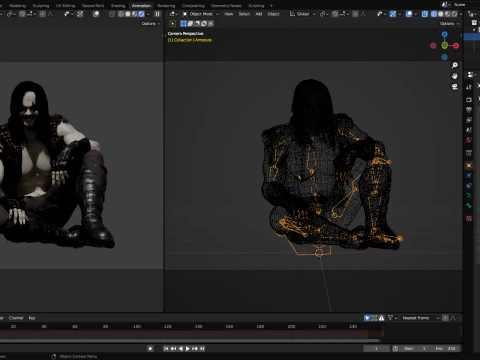
Task: Toggle X-ray in right viewport
Action: pos(425,14)
